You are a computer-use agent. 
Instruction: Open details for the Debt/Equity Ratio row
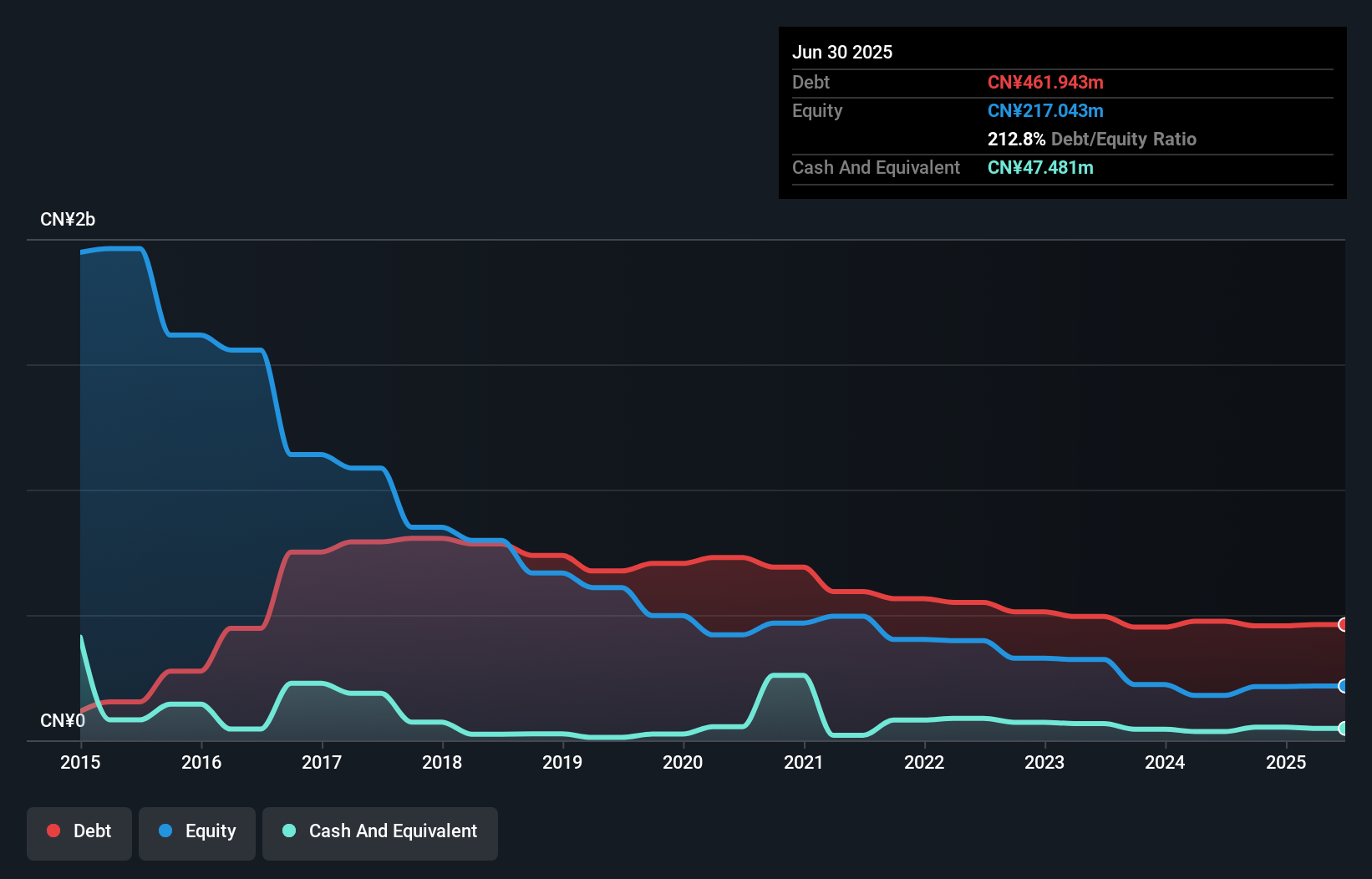click(x=1092, y=139)
